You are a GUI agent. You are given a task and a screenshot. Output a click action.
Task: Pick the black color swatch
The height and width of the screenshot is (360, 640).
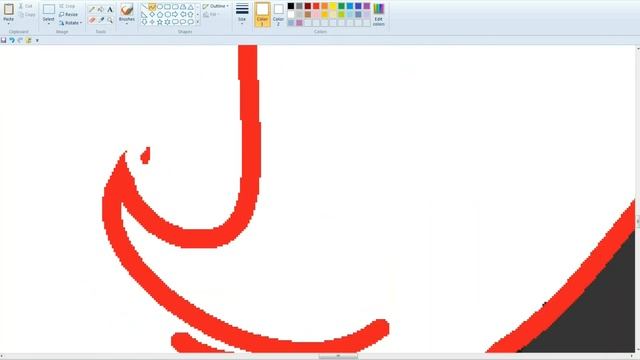291,6
